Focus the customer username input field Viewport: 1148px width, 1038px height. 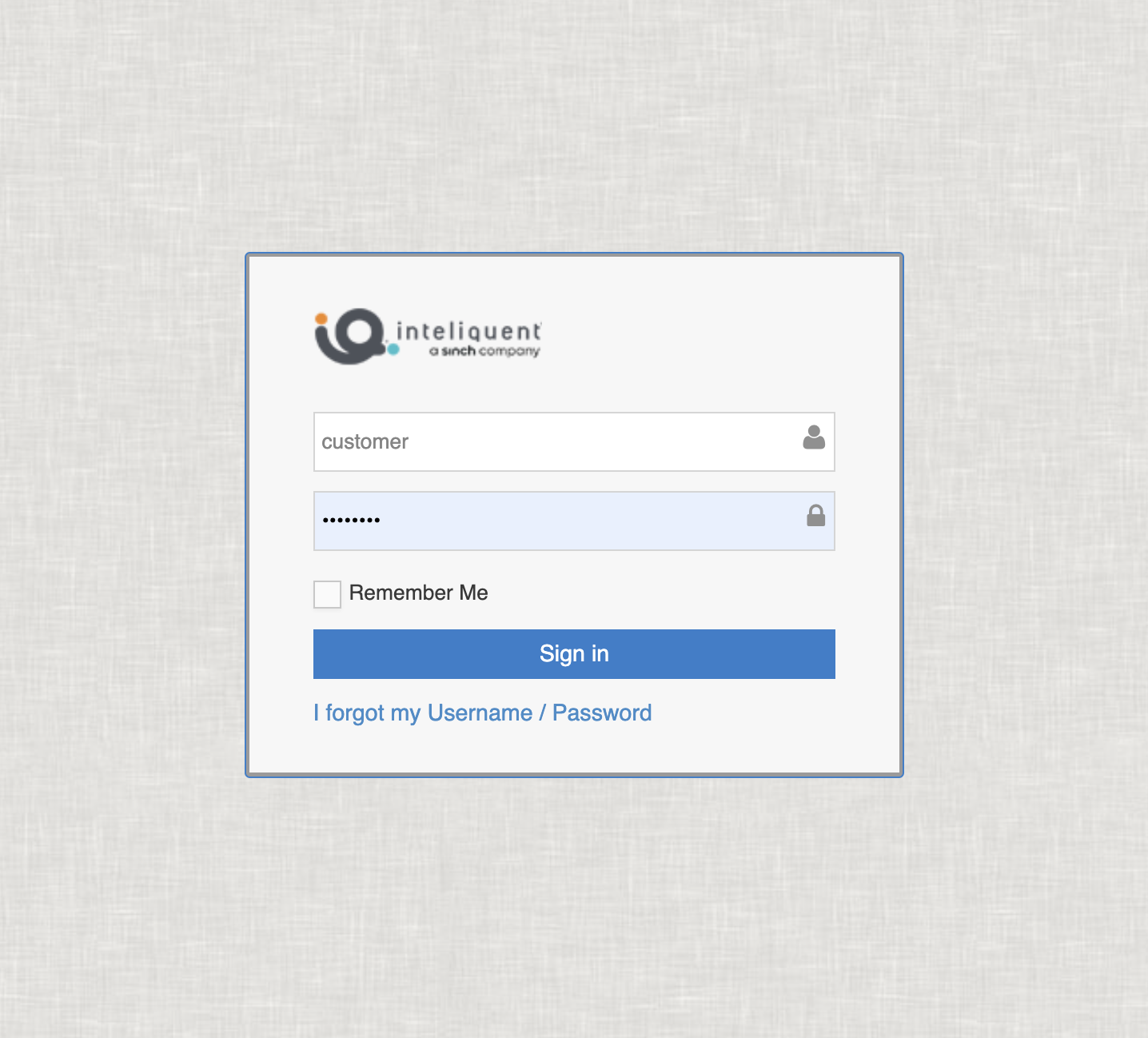(574, 441)
